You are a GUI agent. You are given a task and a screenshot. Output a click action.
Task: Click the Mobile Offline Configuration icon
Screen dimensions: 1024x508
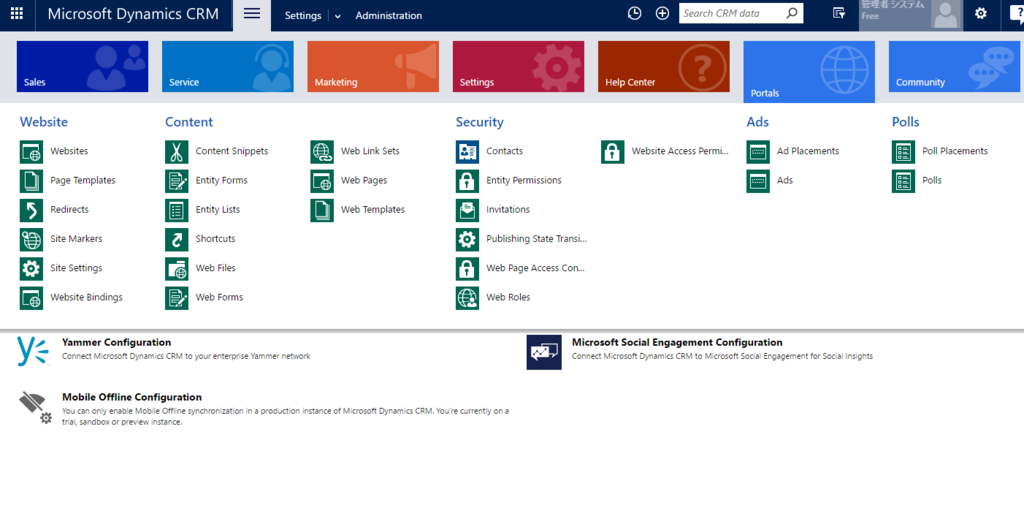click(35, 407)
